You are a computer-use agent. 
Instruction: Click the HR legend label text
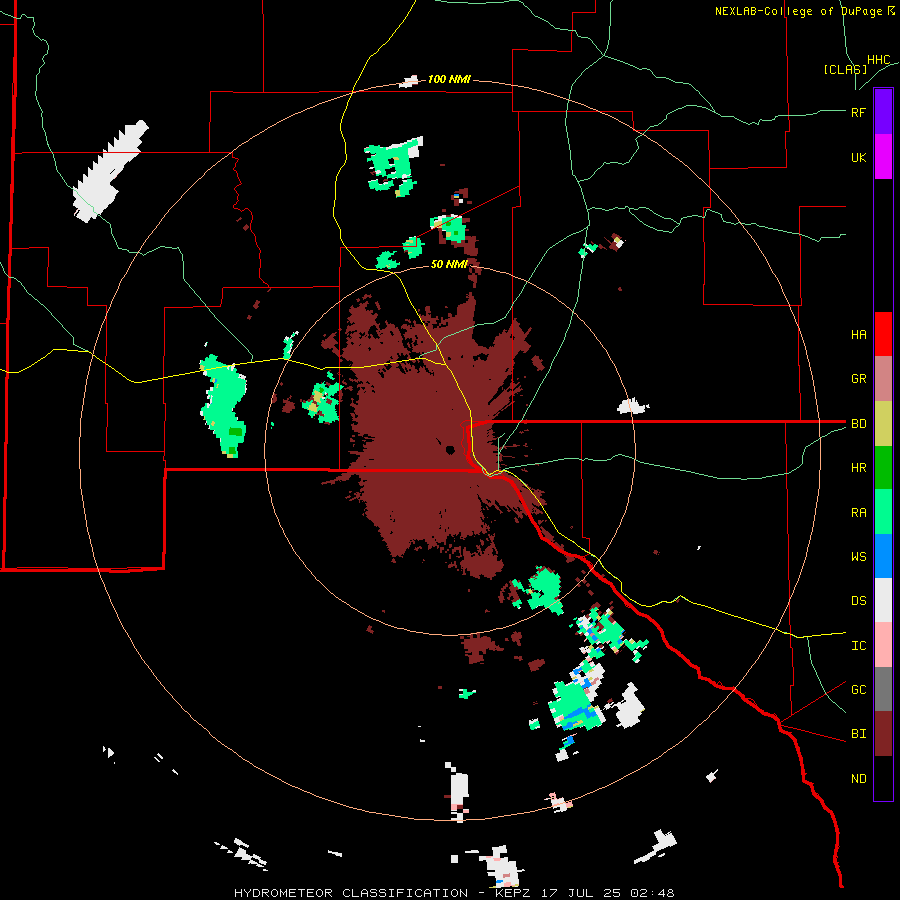859,468
